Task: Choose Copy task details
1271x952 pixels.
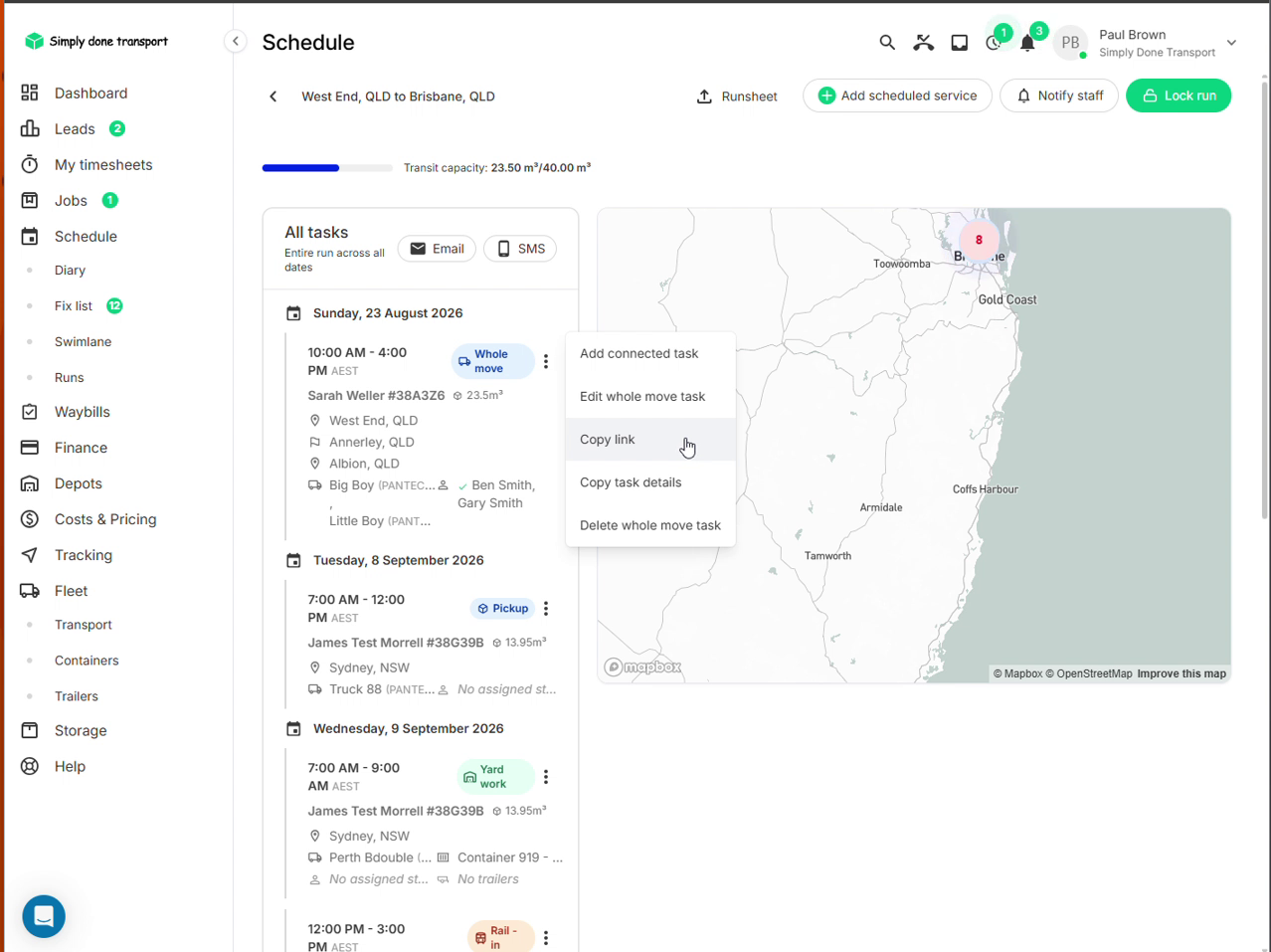Action: pos(650,482)
